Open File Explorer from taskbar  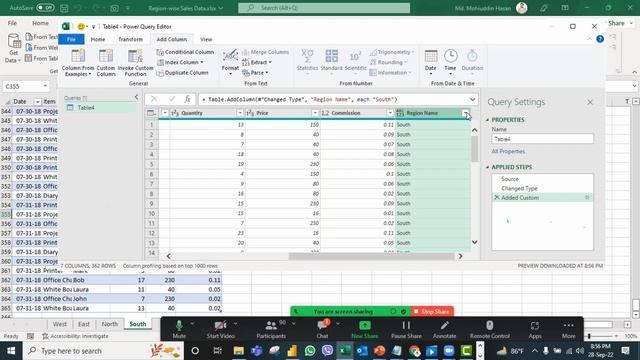click(x=238, y=351)
